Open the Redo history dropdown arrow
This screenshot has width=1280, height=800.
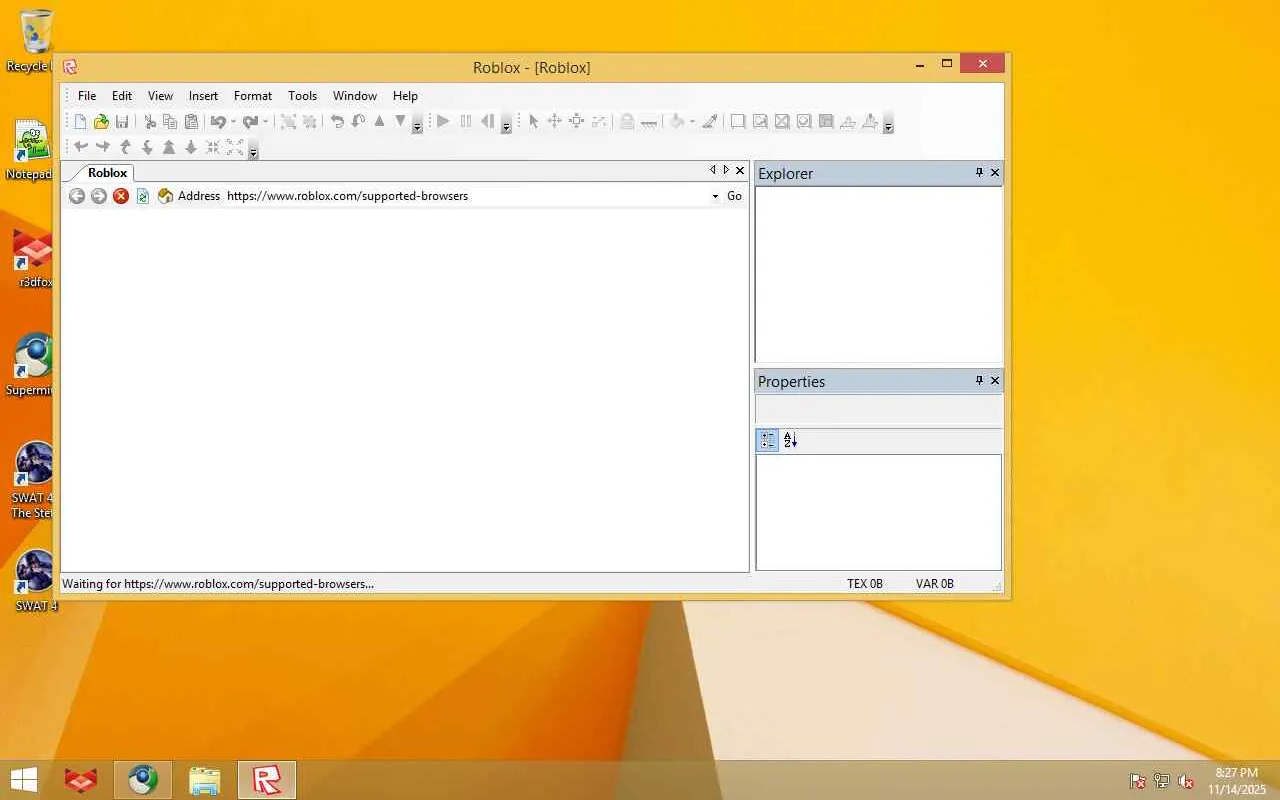(x=265, y=122)
